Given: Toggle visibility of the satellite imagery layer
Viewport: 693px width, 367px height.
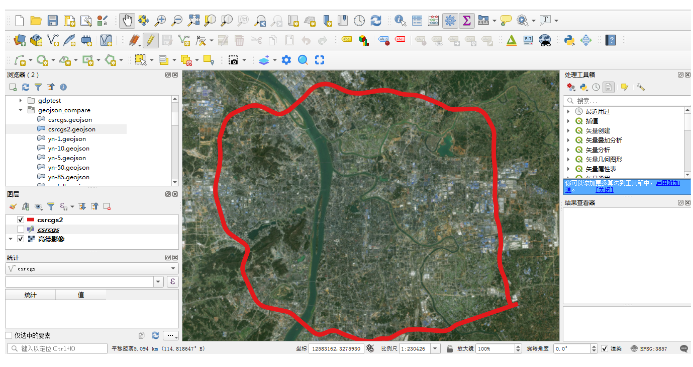Looking at the screenshot, I should coord(20,239).
